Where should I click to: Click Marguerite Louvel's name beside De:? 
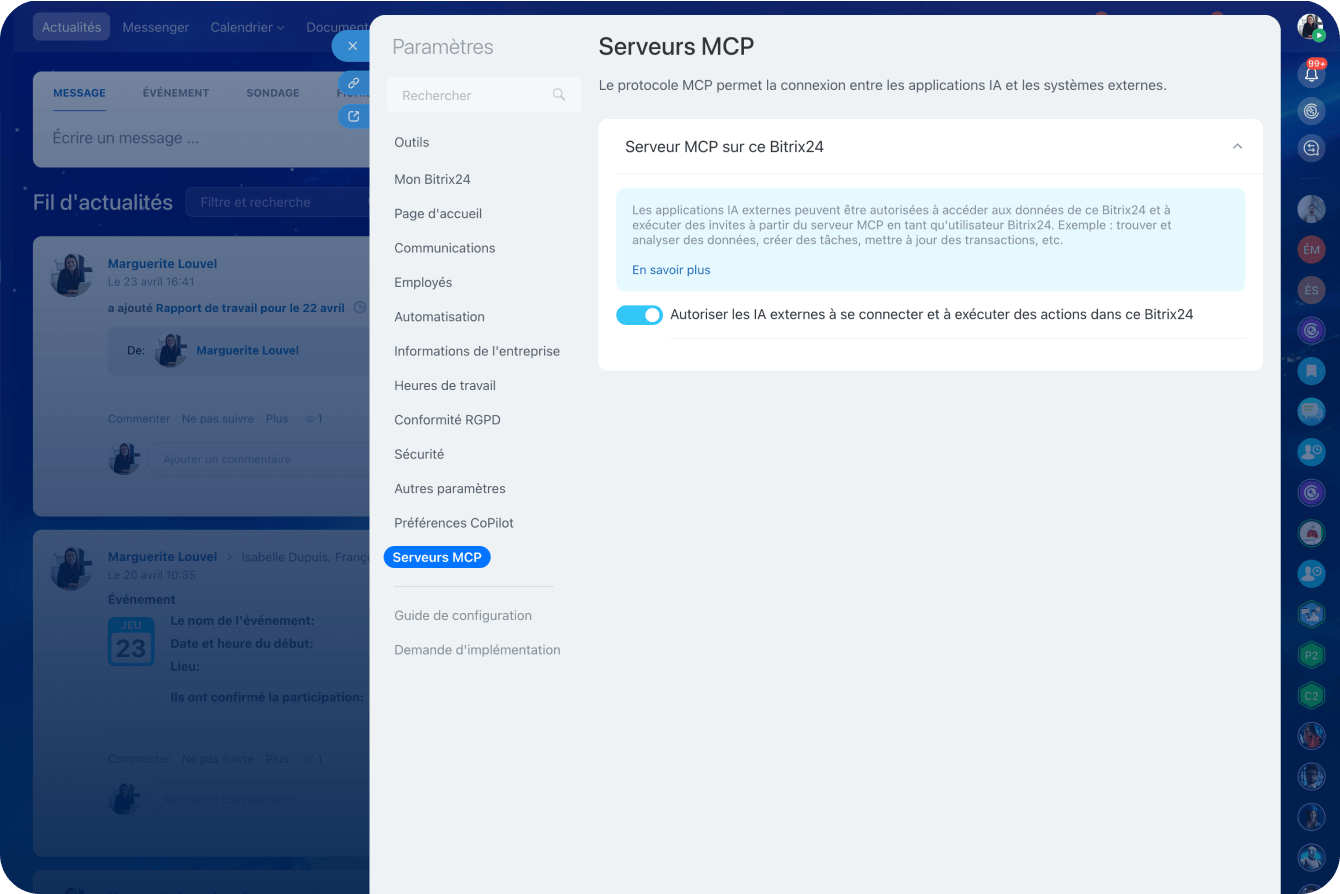pyautogui.click(x=247, y=351)
